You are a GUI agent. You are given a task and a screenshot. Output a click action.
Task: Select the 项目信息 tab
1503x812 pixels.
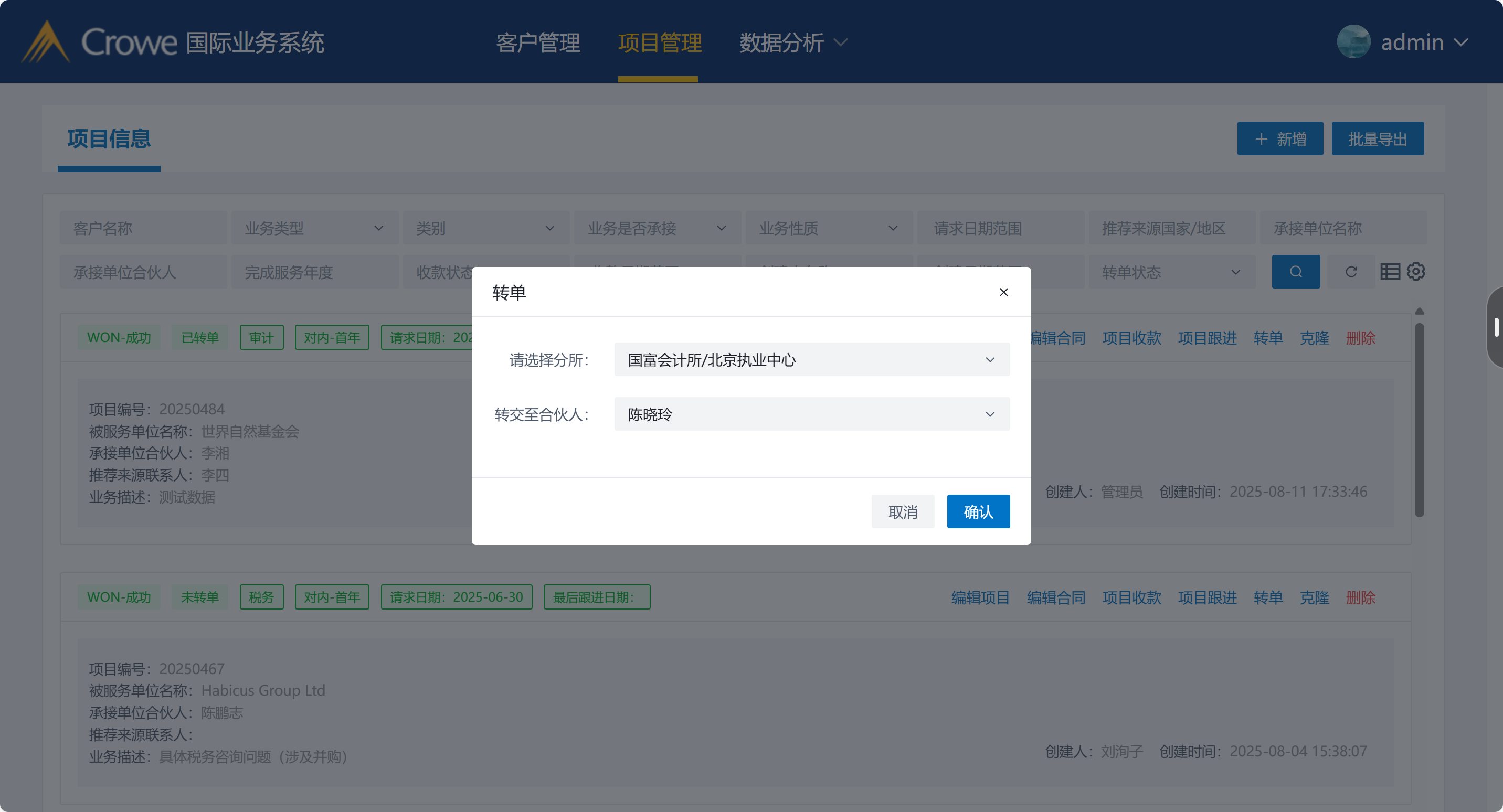109,139
